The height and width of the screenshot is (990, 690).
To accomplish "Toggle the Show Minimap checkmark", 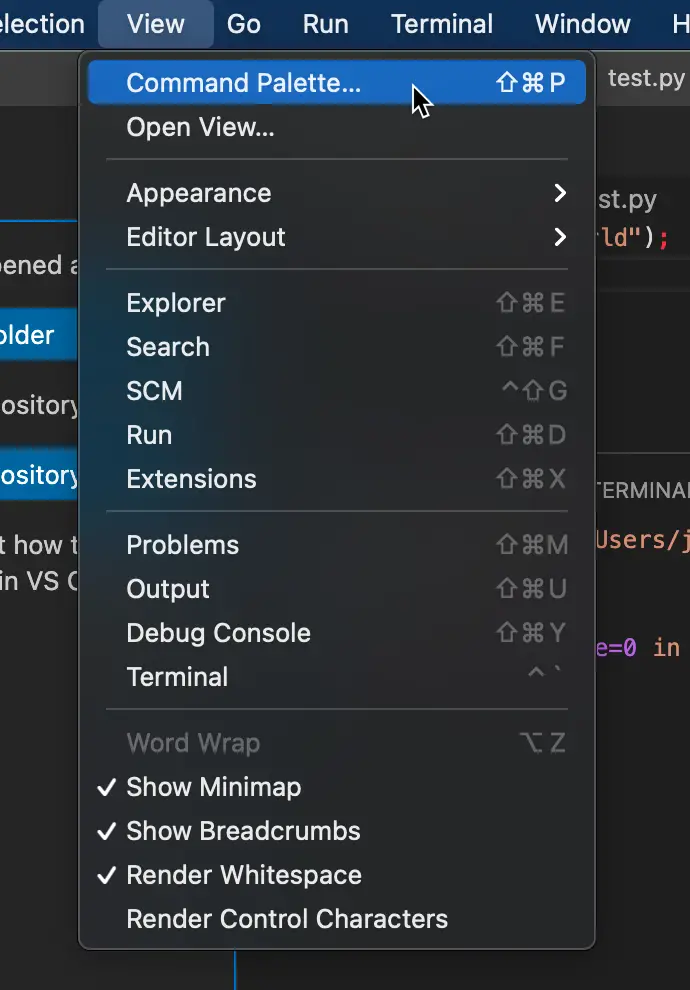I will point(336,787).
